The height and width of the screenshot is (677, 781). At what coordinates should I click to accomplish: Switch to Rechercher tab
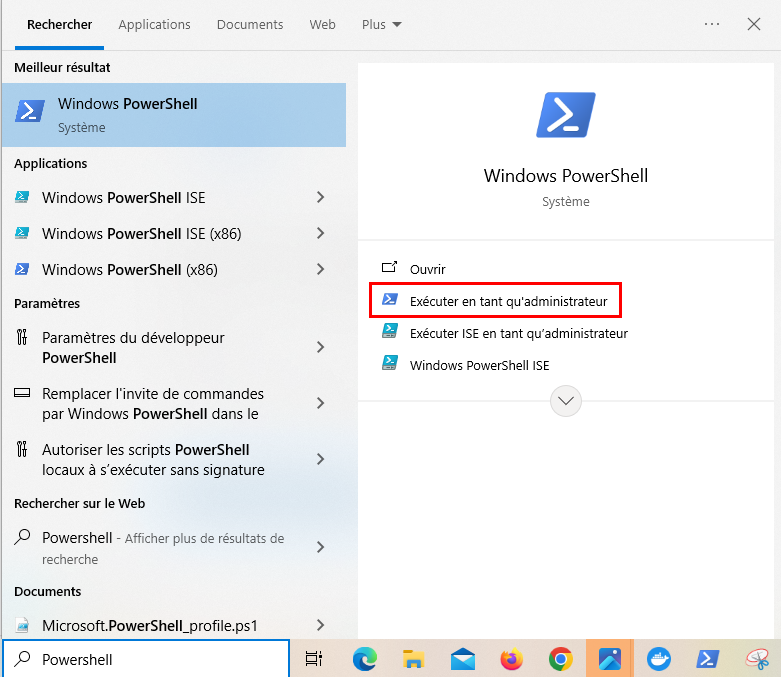tap(59, 24)
